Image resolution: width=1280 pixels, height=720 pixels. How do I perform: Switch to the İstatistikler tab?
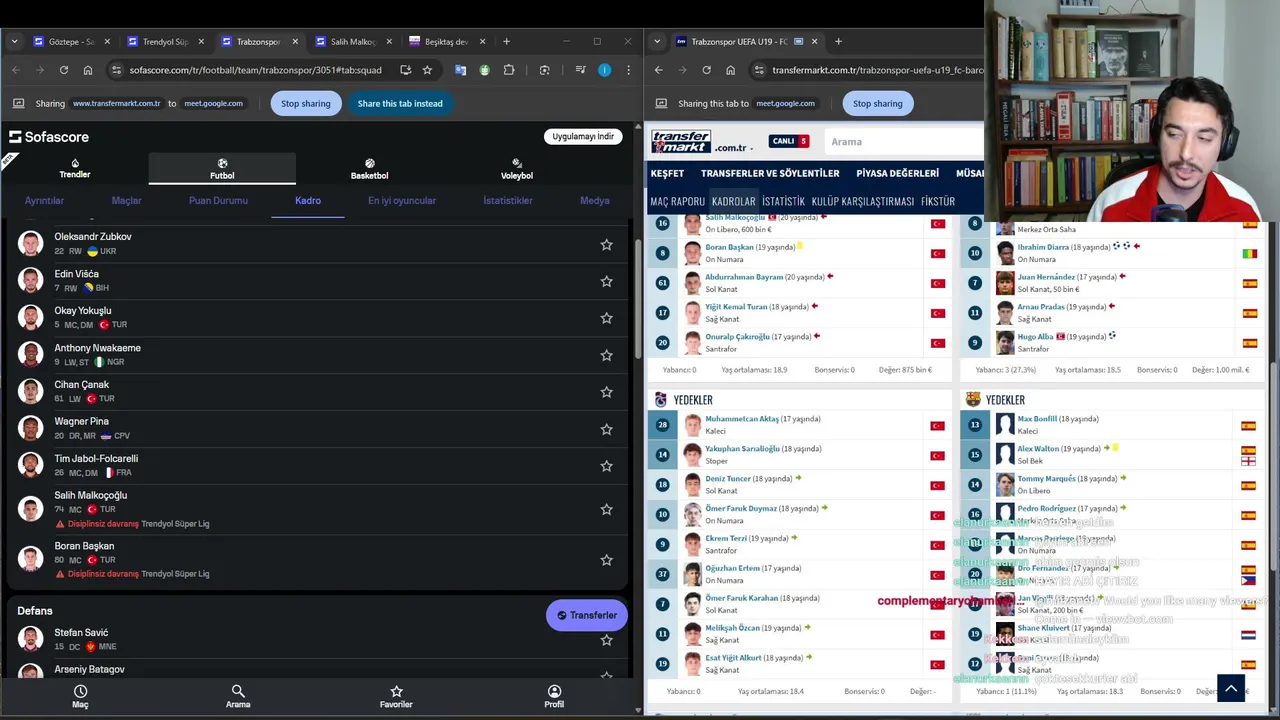(x=508, y=201)
